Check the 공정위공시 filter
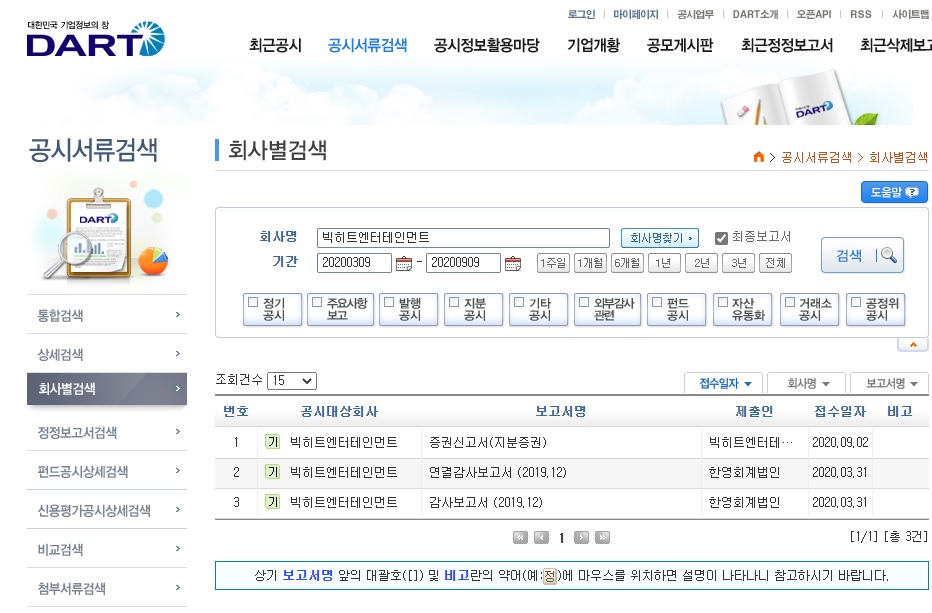Viewport: 932px width, 613px height. pyautogui.click(x=856, y=302)
